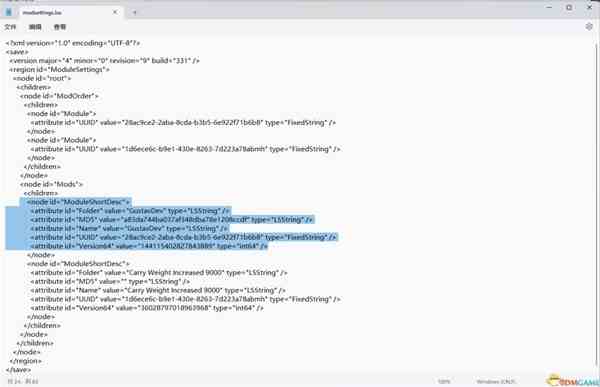
Task: Click the highlighted ModuleShortDesc node line
Action: pos(78,202)
